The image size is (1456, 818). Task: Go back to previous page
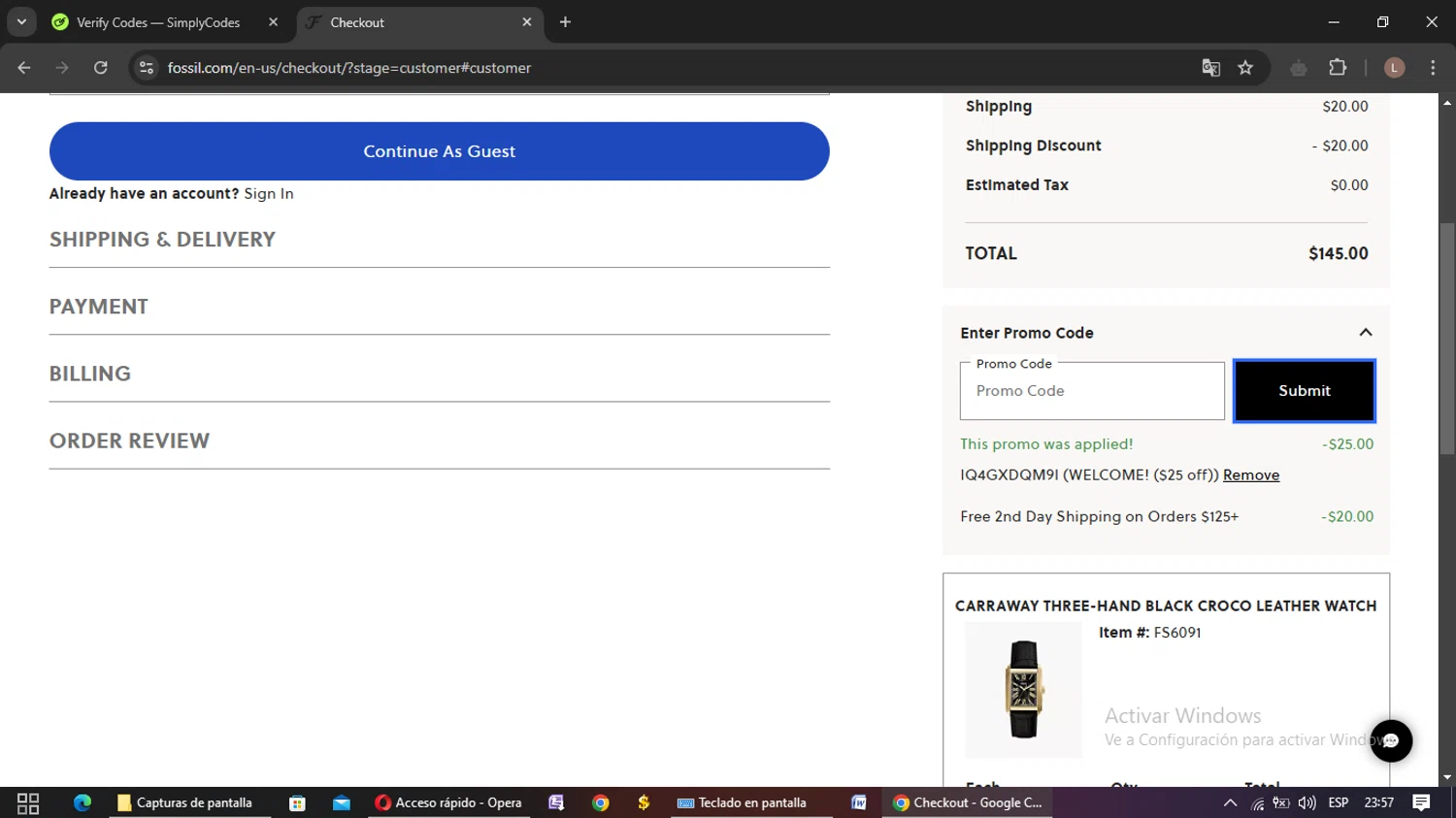pos(24,68)
